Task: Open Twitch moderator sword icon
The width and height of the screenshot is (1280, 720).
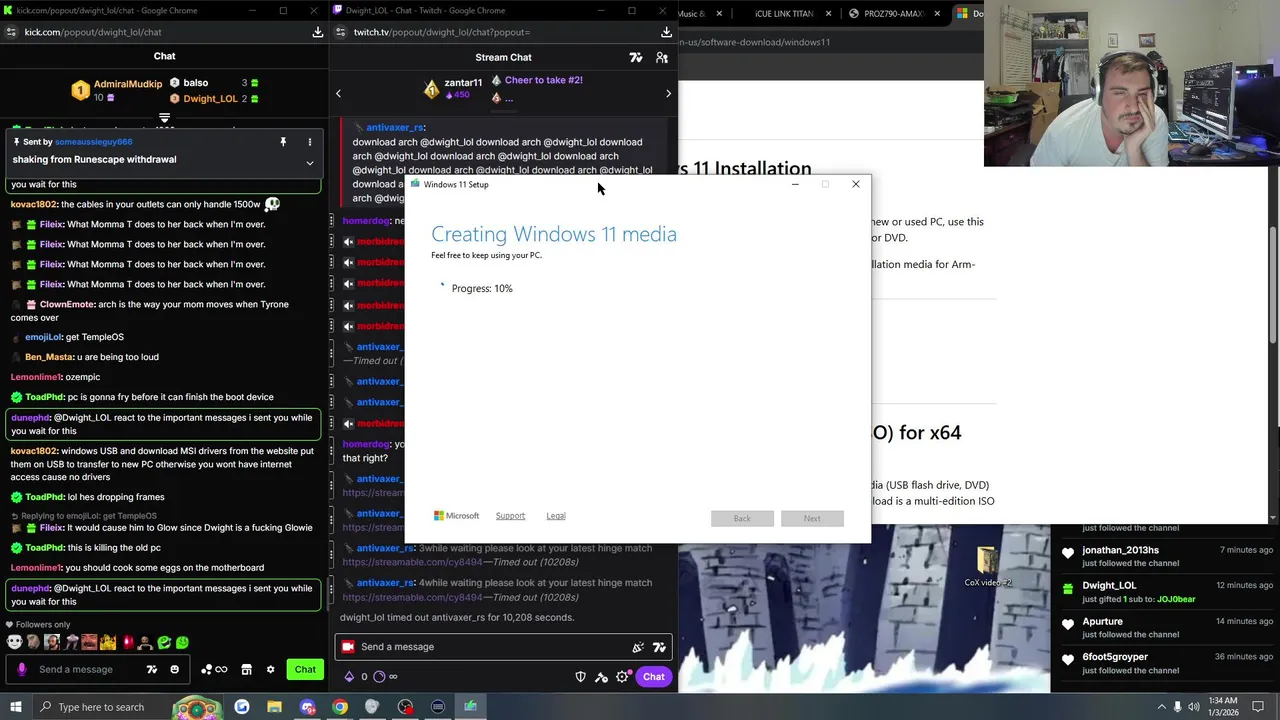Action: [601, 677]
